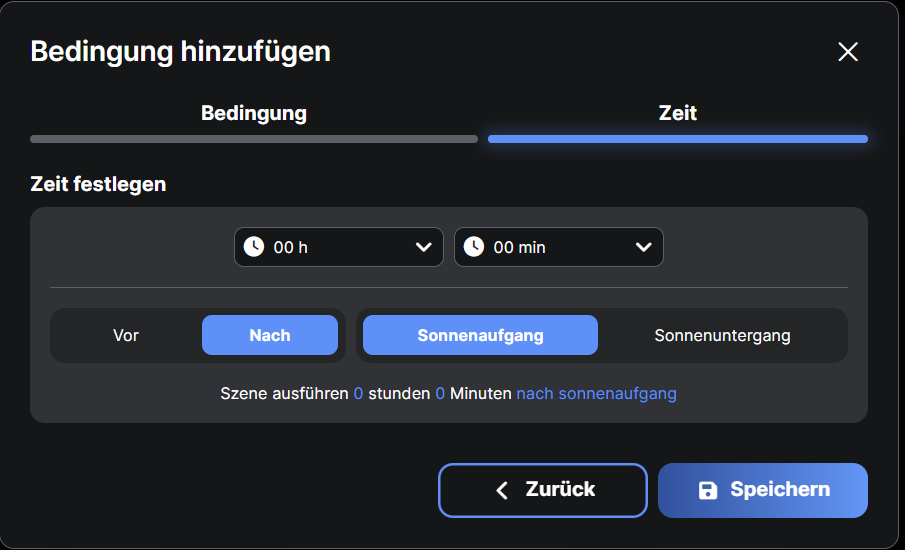Viewport: 905px width, 550px height.
Task: Expand the minutes dropdown arrow
Action: tap(643, 247)
